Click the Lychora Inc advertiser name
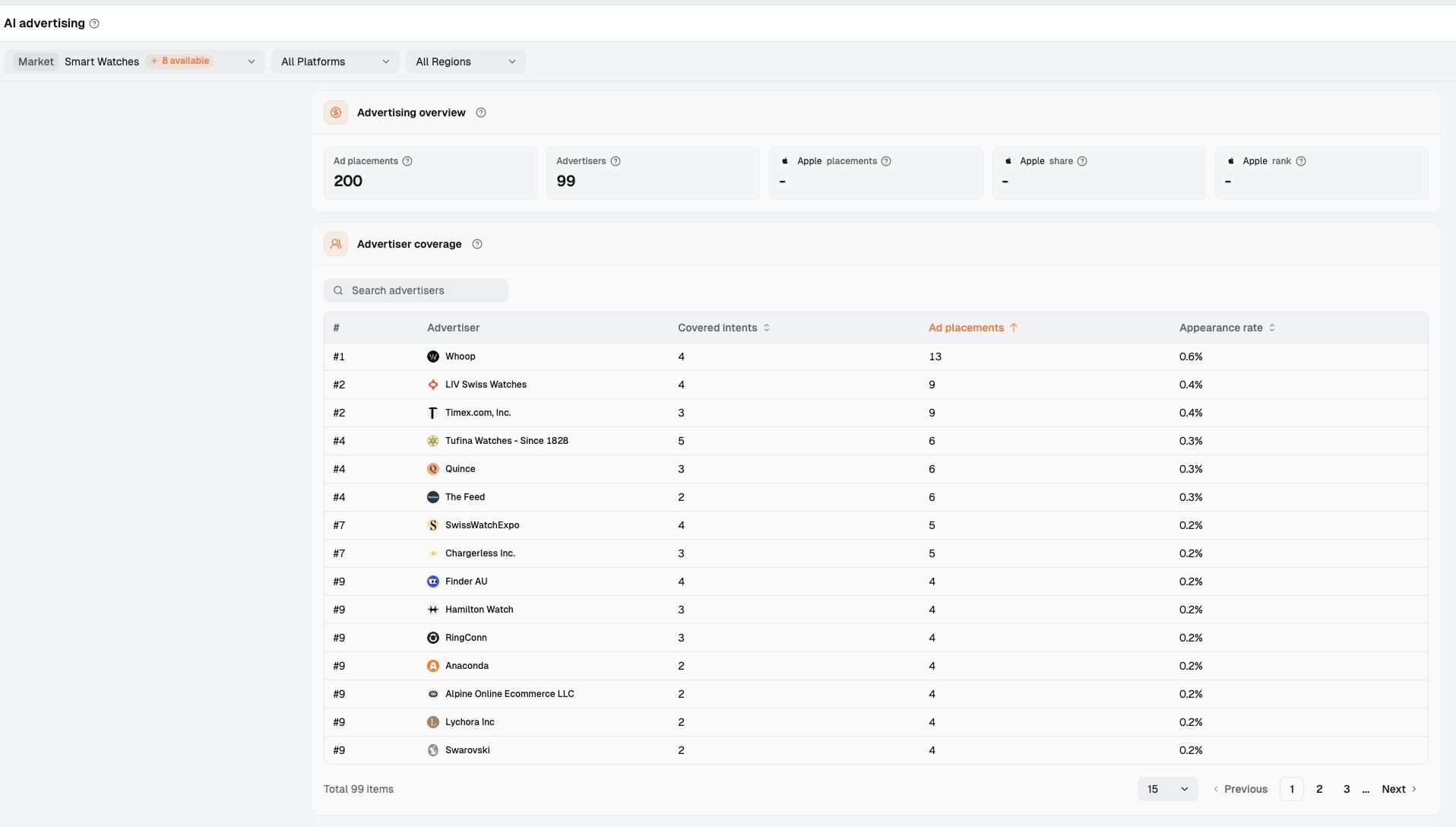Viewport: 1456px width, 827px height. [470, 722]
